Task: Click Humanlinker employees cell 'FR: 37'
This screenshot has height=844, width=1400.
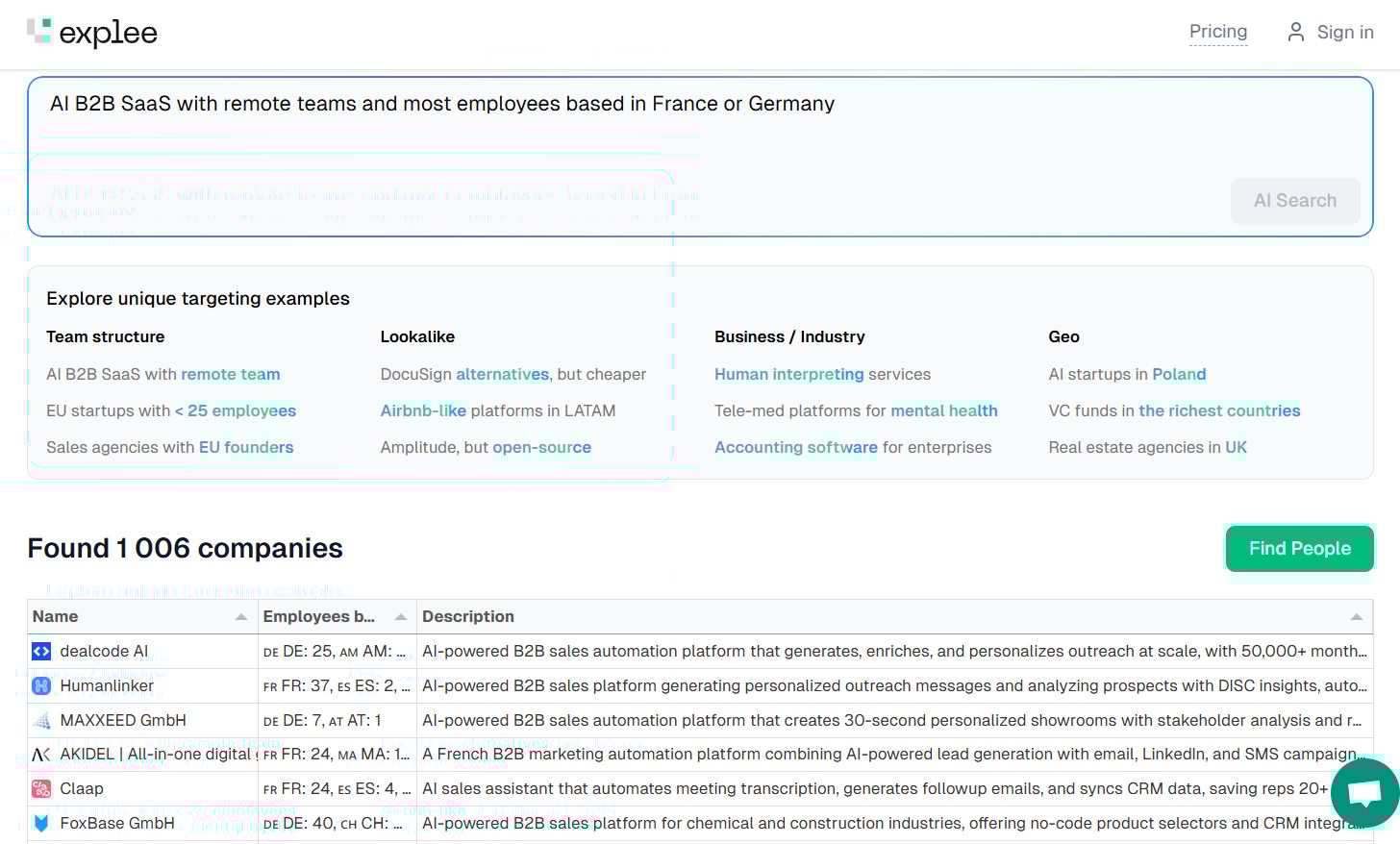Action: (x=337, y=685)
